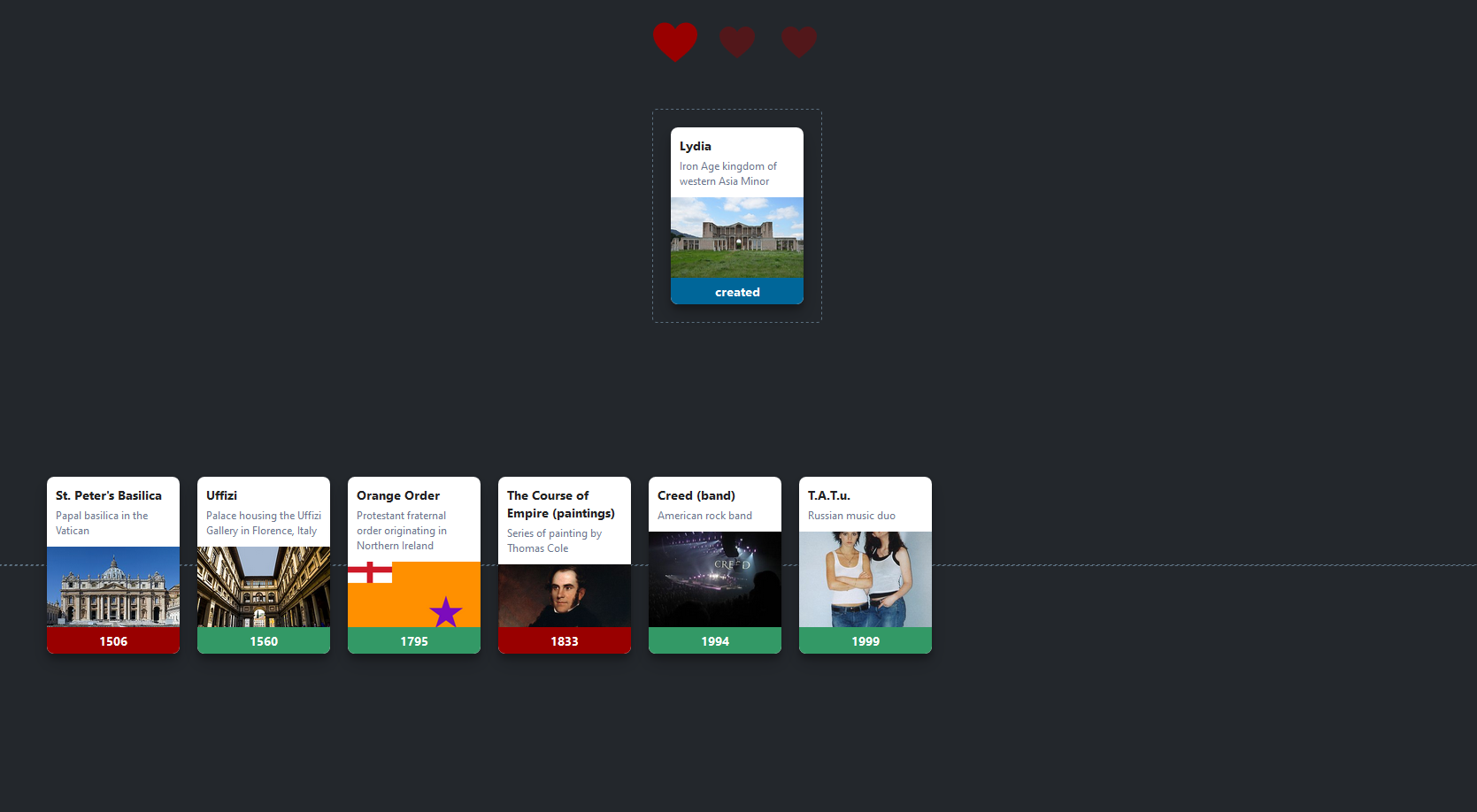This screenshot has height=812, width=1477.
Task: Click the Uffizi card title
Action: pyautogui.click(x=221, y=495)
